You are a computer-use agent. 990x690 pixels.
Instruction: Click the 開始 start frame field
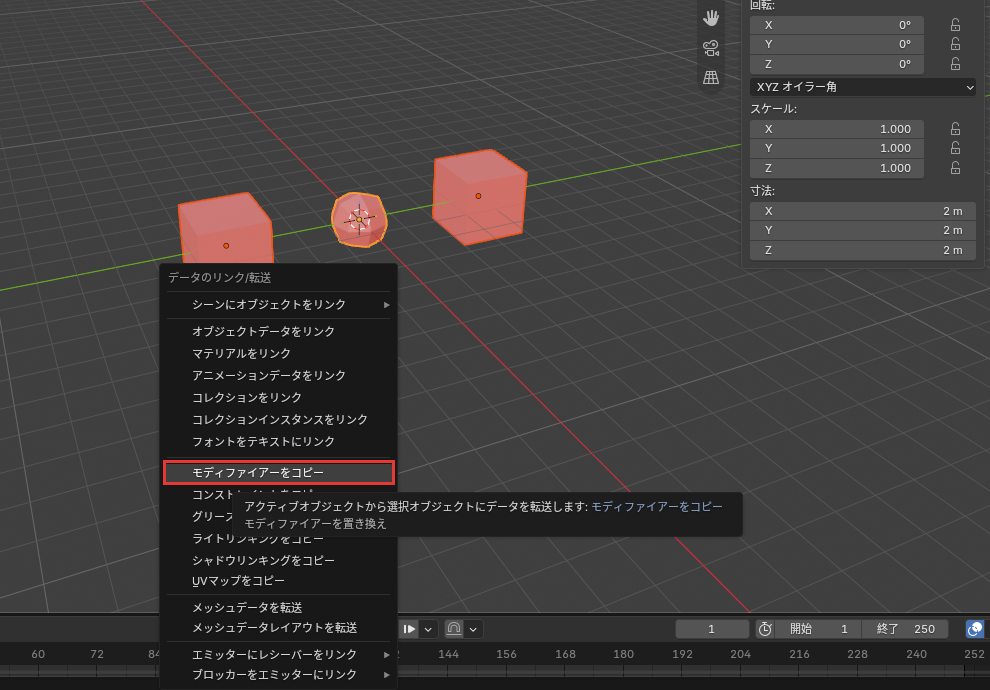(819, 629)
